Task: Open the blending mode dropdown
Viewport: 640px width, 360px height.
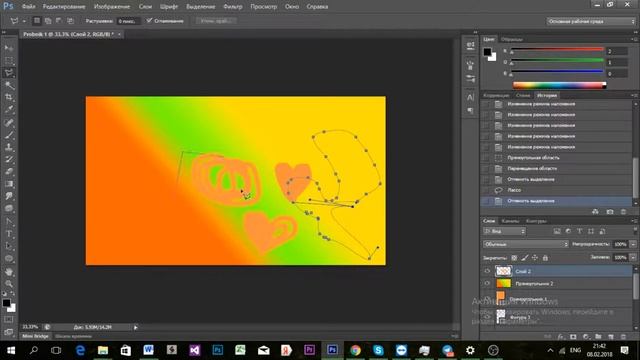Action: coord(526,244)
